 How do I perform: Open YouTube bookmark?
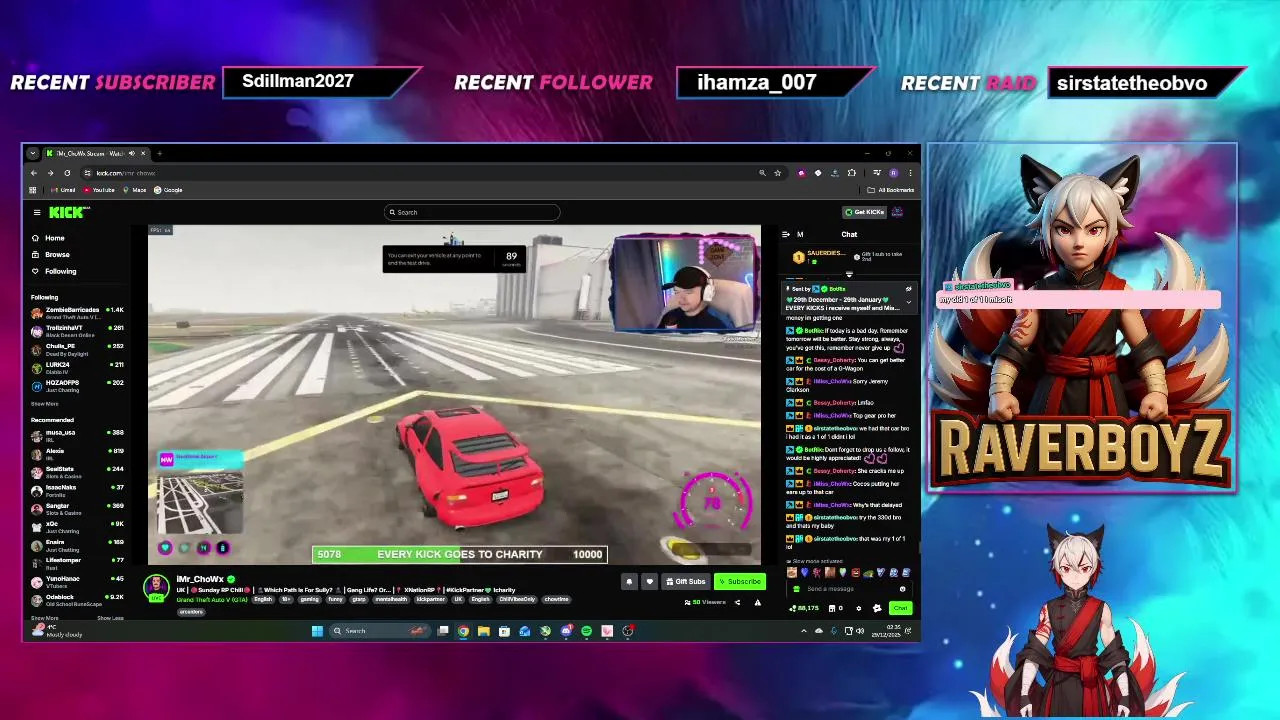(x=99, y=190)
